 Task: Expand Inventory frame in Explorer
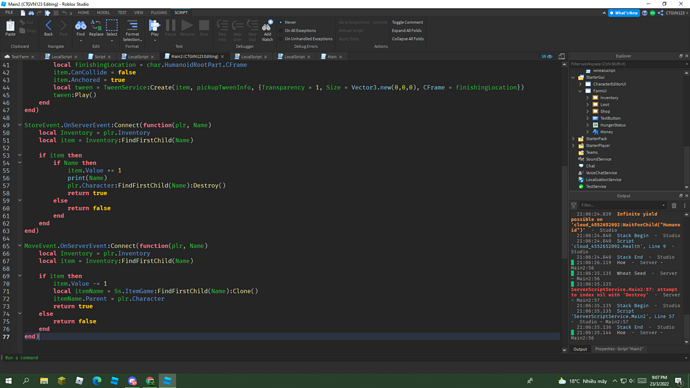(587, 98)
